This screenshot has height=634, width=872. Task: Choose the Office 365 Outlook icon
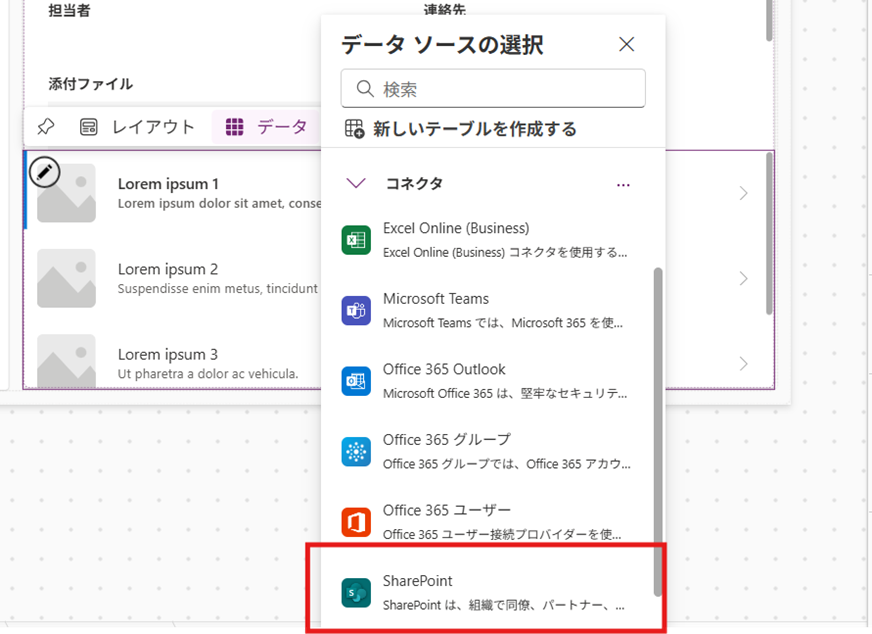click(356, 381)
